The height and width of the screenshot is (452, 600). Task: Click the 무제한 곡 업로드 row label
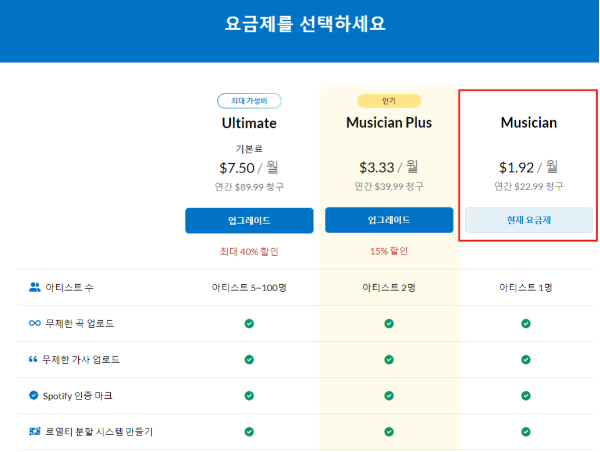click(80, 323)
